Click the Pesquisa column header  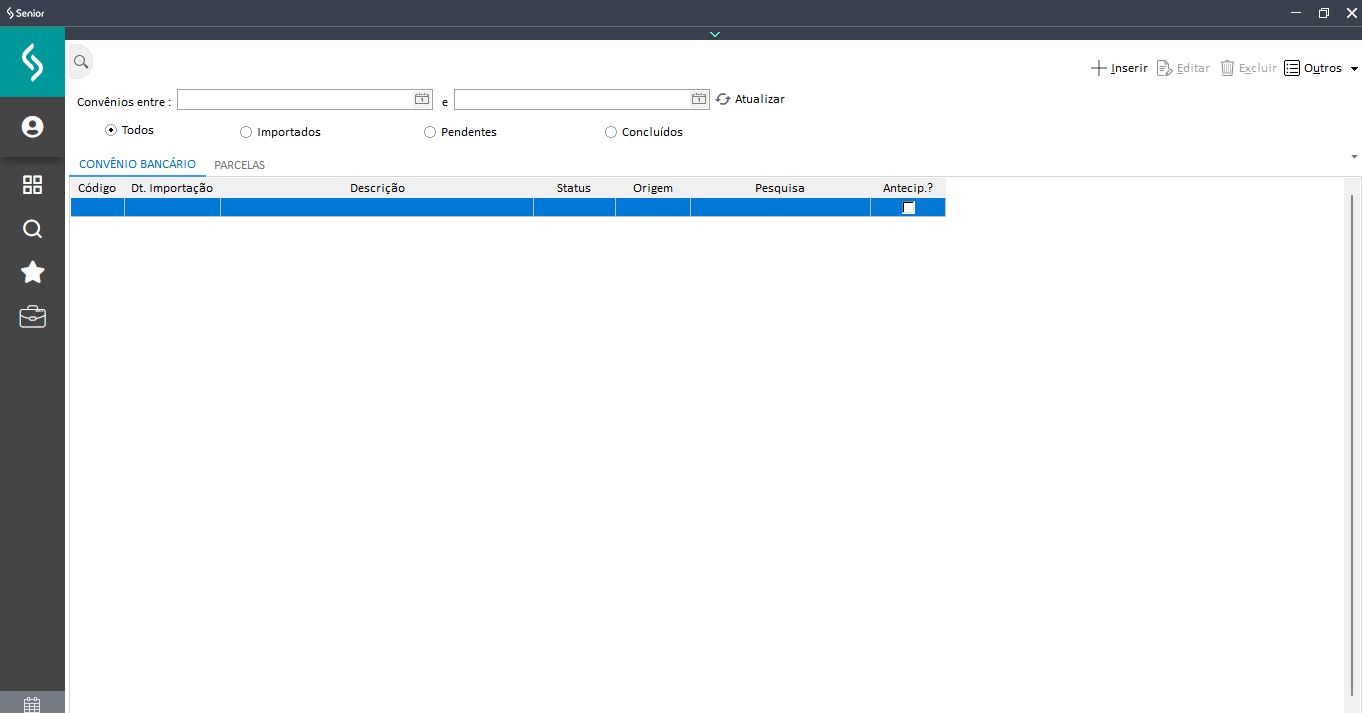pyautogui.click(x=780, y=188)
